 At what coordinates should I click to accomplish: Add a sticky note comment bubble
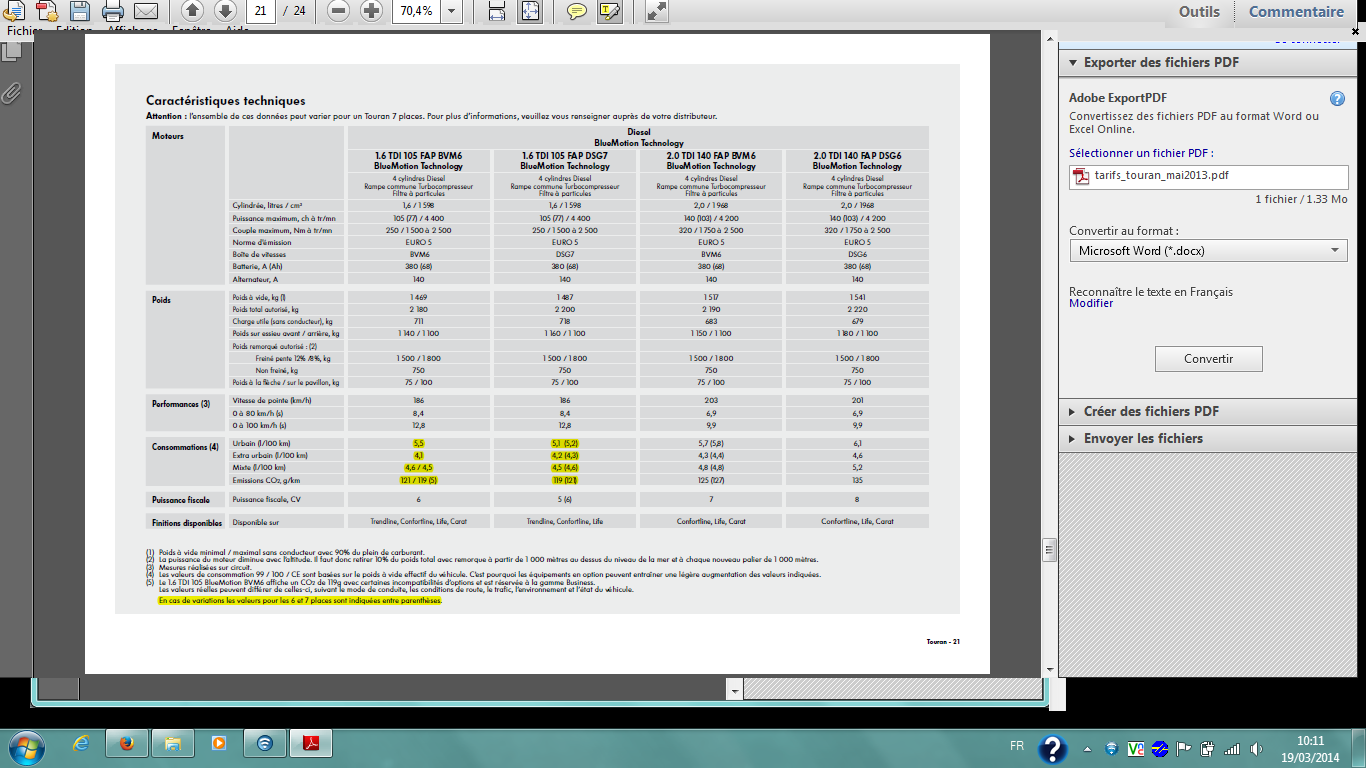(x=577, y=11)
